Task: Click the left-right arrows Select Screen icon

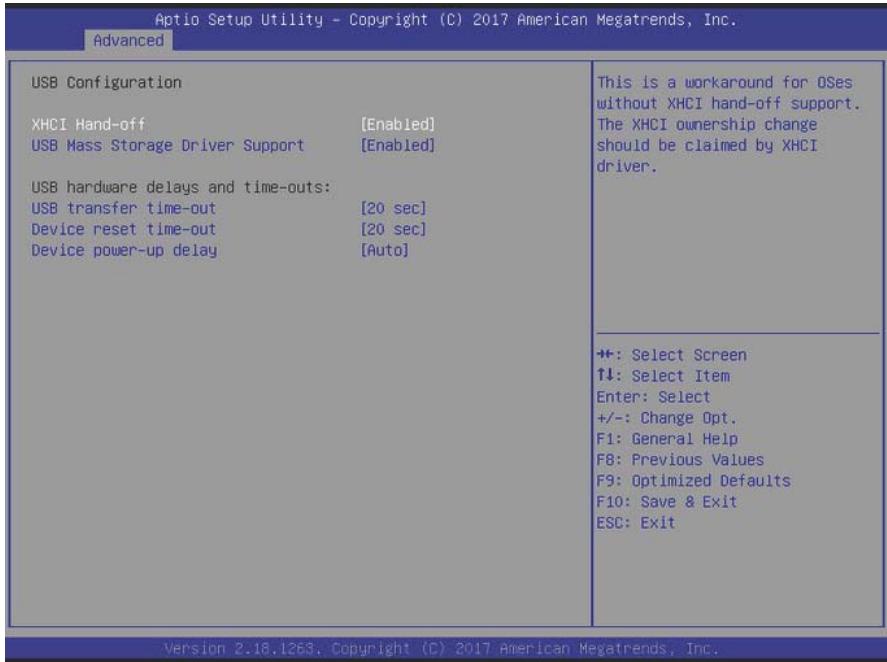Action: pyautogui.click(x=605, y=355)
